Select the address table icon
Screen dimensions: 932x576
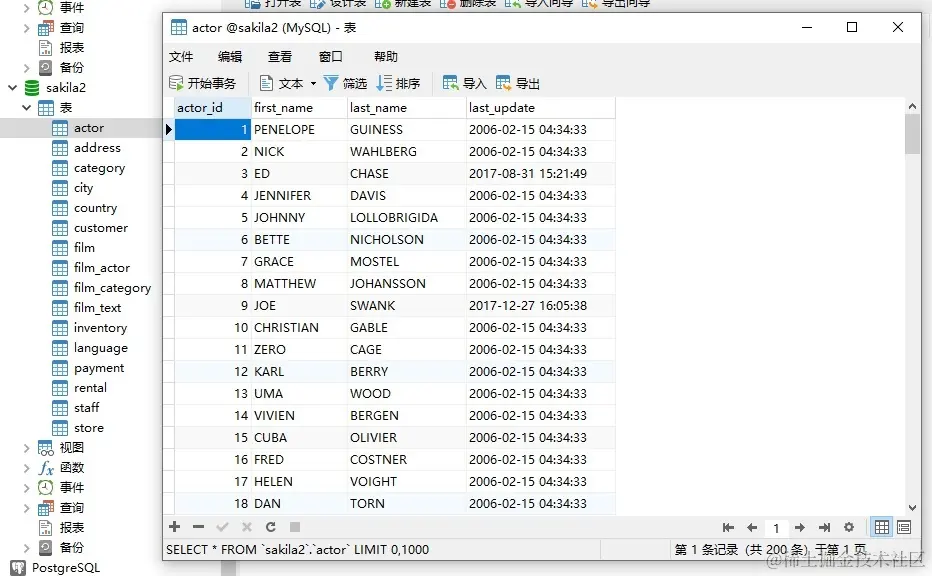tap(60, 148)
